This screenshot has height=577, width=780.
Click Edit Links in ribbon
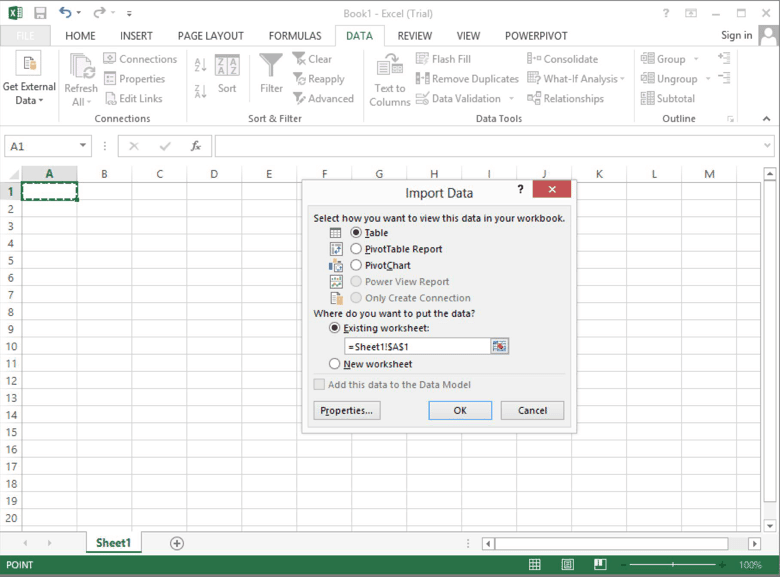(133, 98)
